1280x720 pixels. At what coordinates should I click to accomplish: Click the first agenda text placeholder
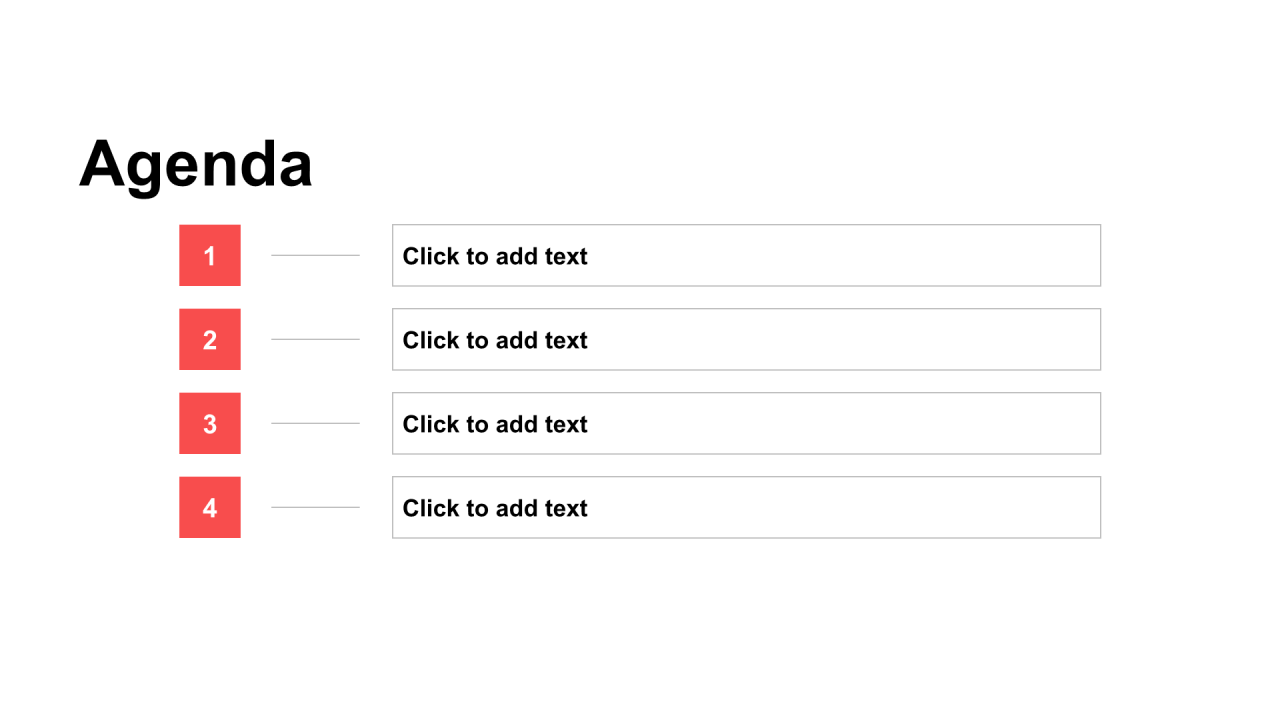tap(746, 255)
